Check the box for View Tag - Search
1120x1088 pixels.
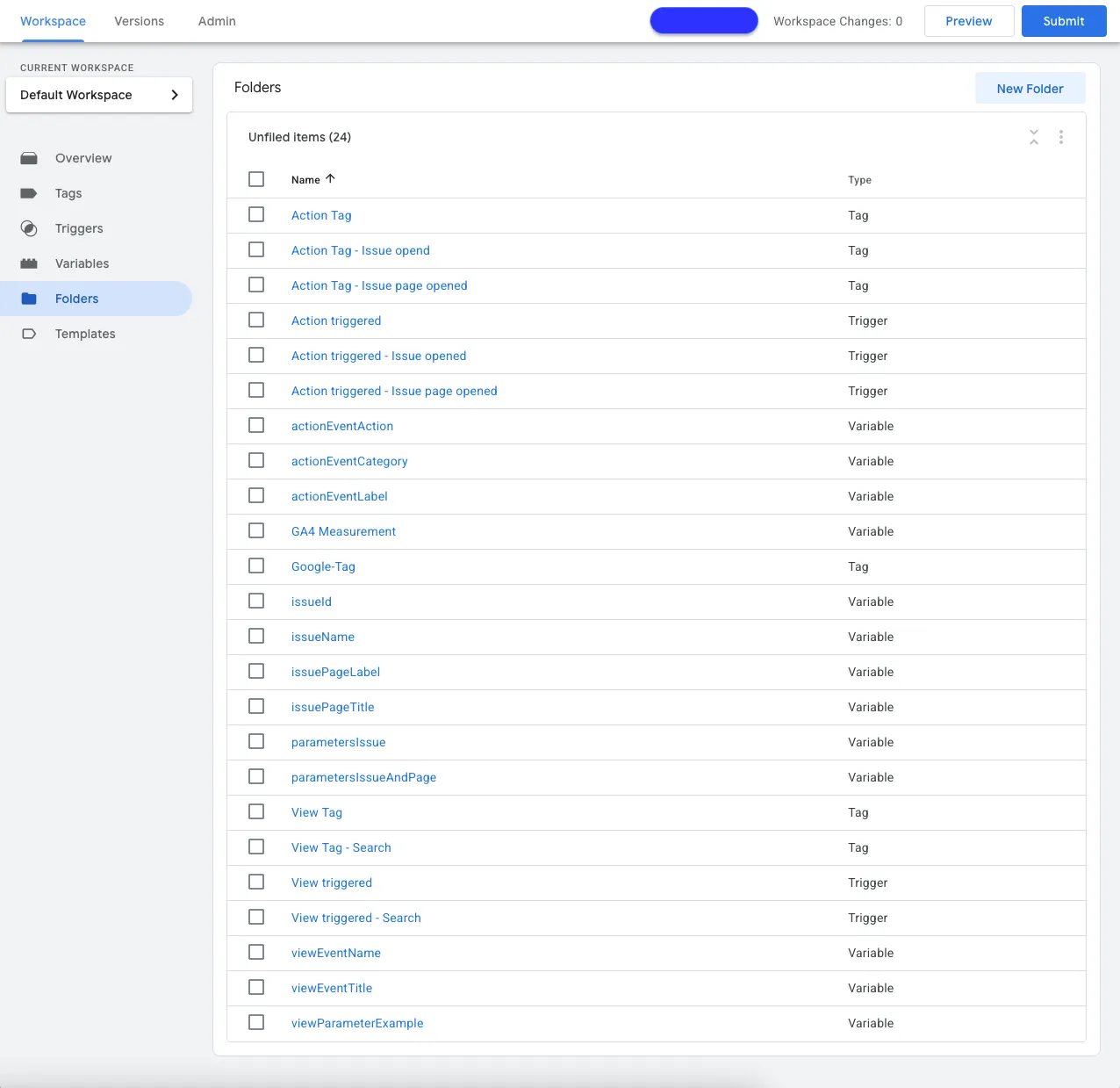[x=256, y=847]
